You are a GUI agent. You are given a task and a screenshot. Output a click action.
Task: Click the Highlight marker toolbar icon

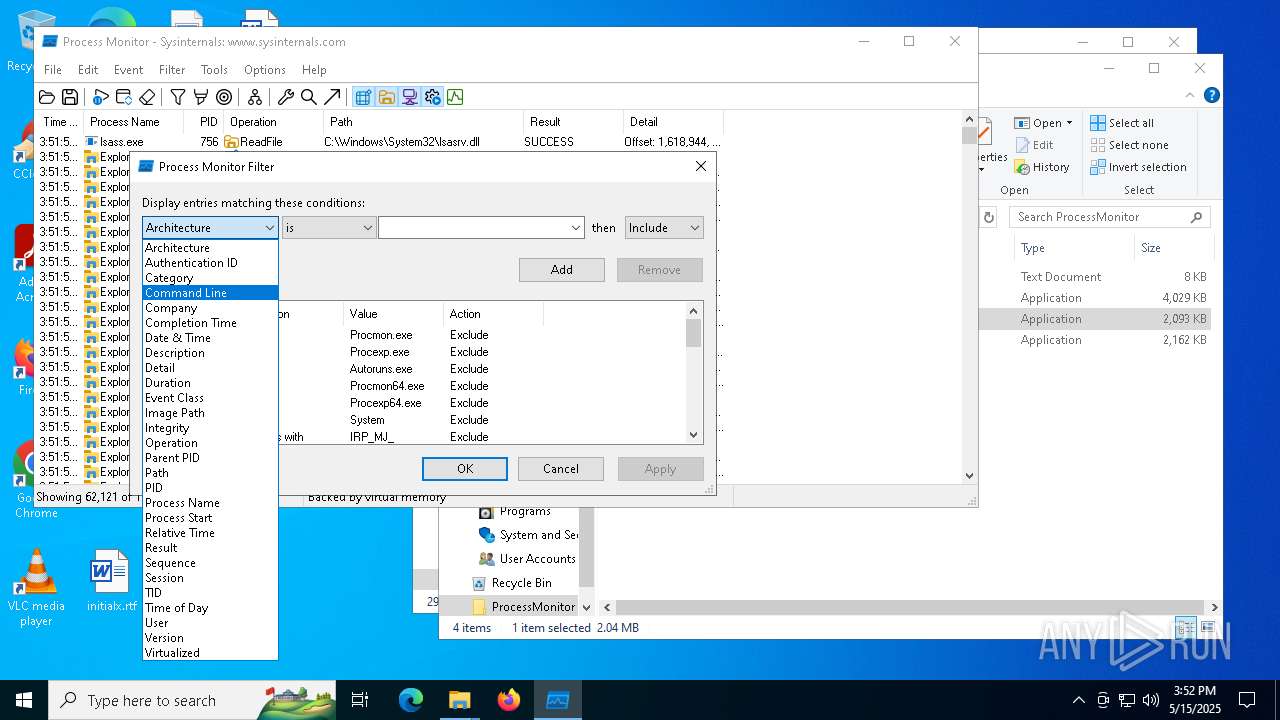click(x=201, y=97)
